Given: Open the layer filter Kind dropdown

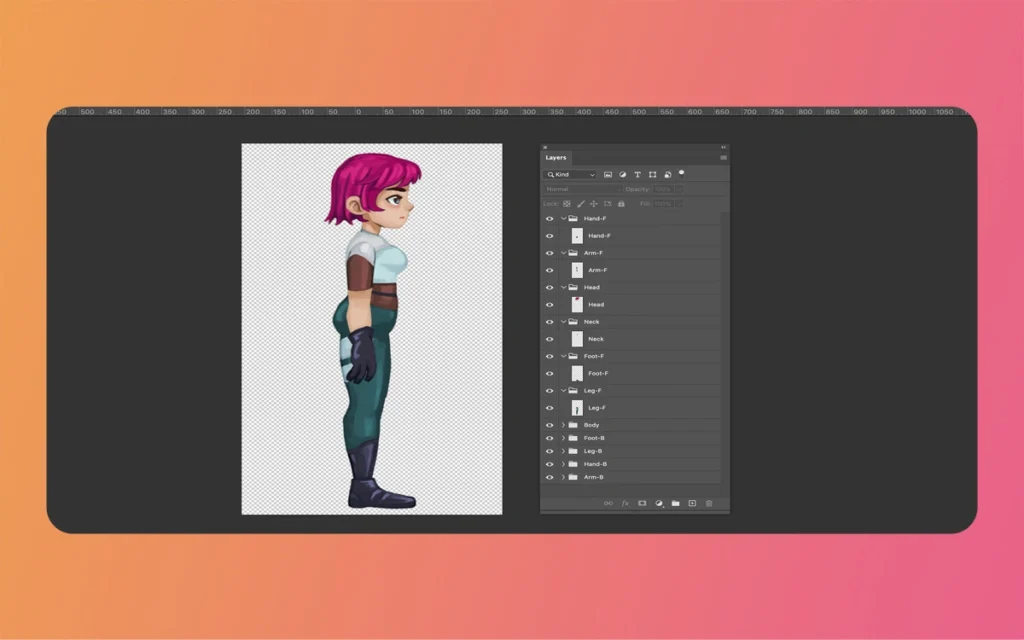Looking at the screenshot, I should (570, 175).
